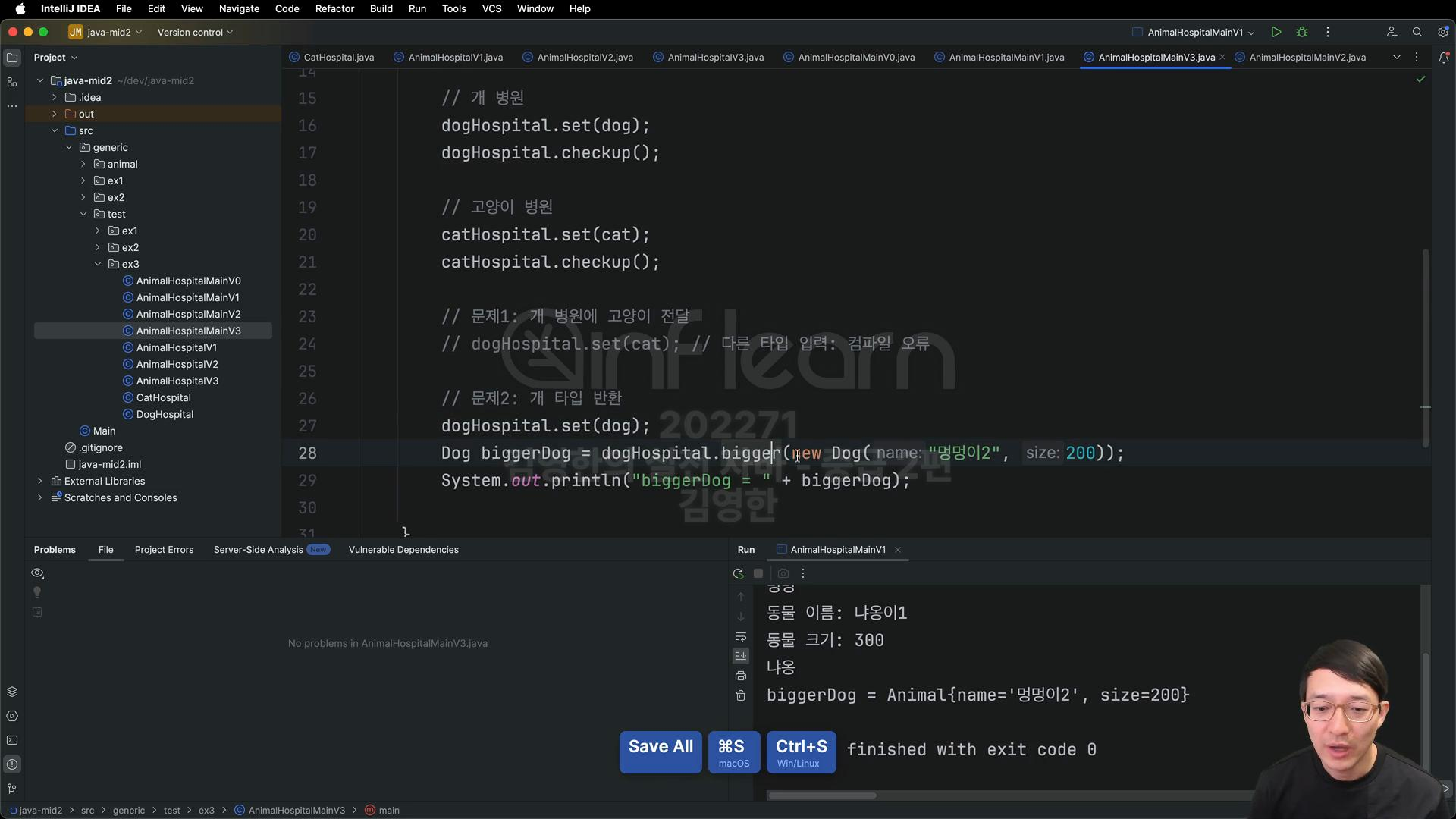Toggle problems view eye options
This screenshot has height=819, width=1456.
[x=37, y=573]
